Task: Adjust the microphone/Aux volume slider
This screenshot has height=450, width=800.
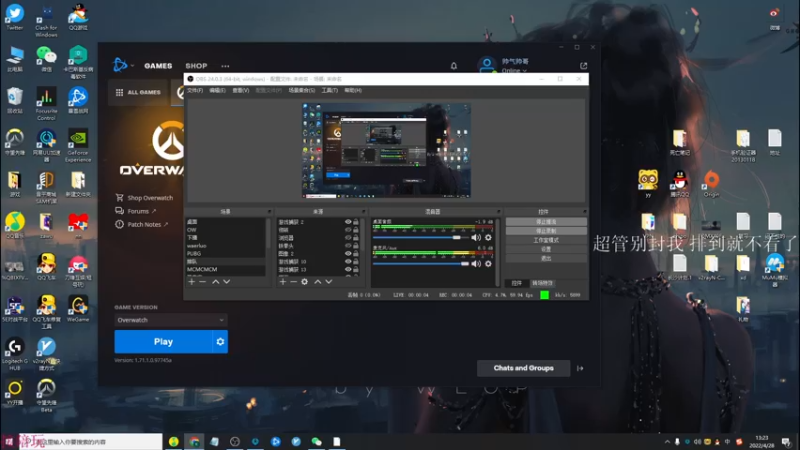Action: click(420, 264)
